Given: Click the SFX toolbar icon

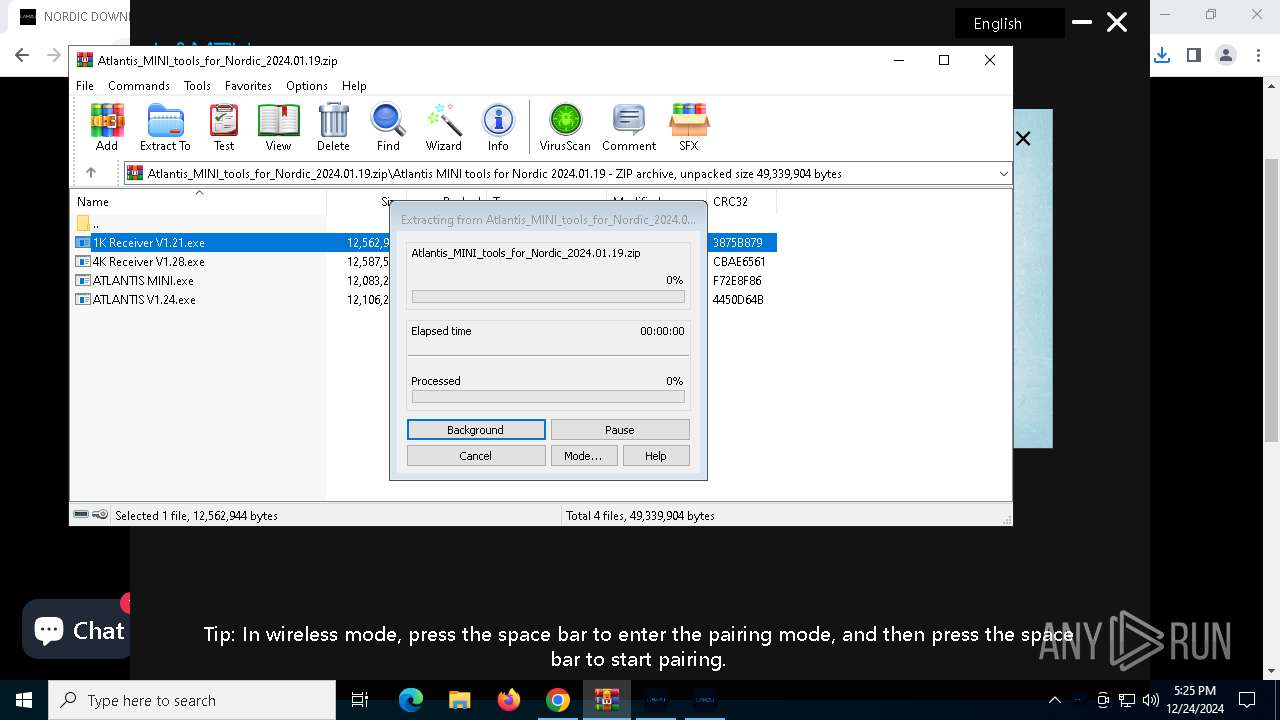Looking at the screenshot, I should 689,127.
